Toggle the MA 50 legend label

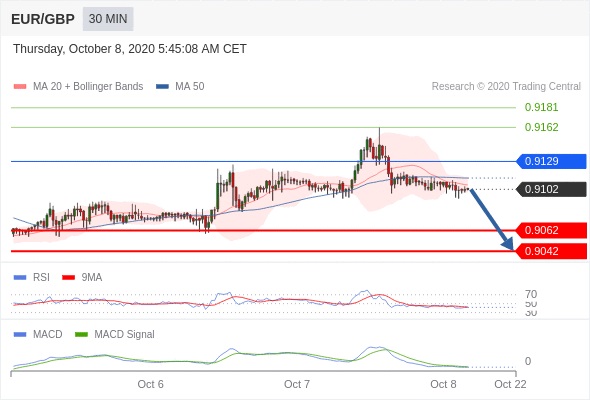tap(190, 87)
